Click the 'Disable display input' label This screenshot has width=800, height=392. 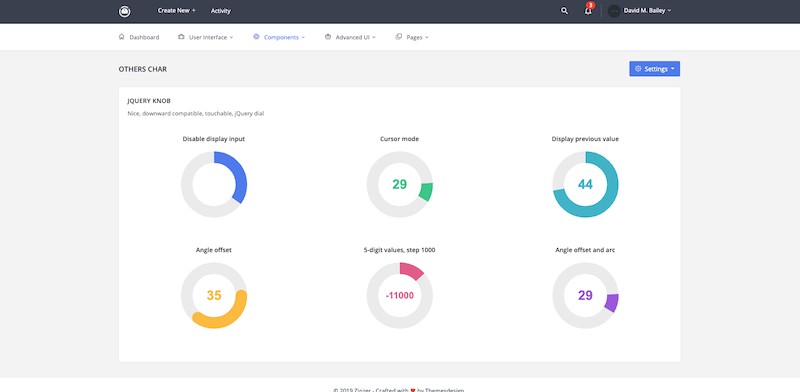214,139
